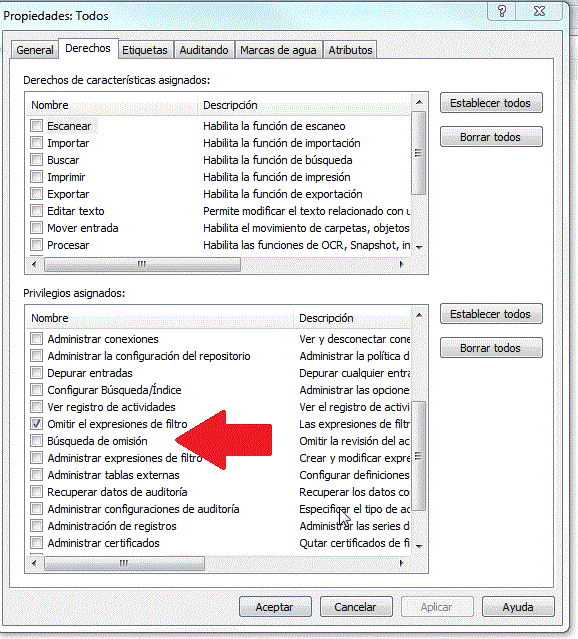
Task: Click down arrow of privileges list scrollbar
Action: click(419, 546)
